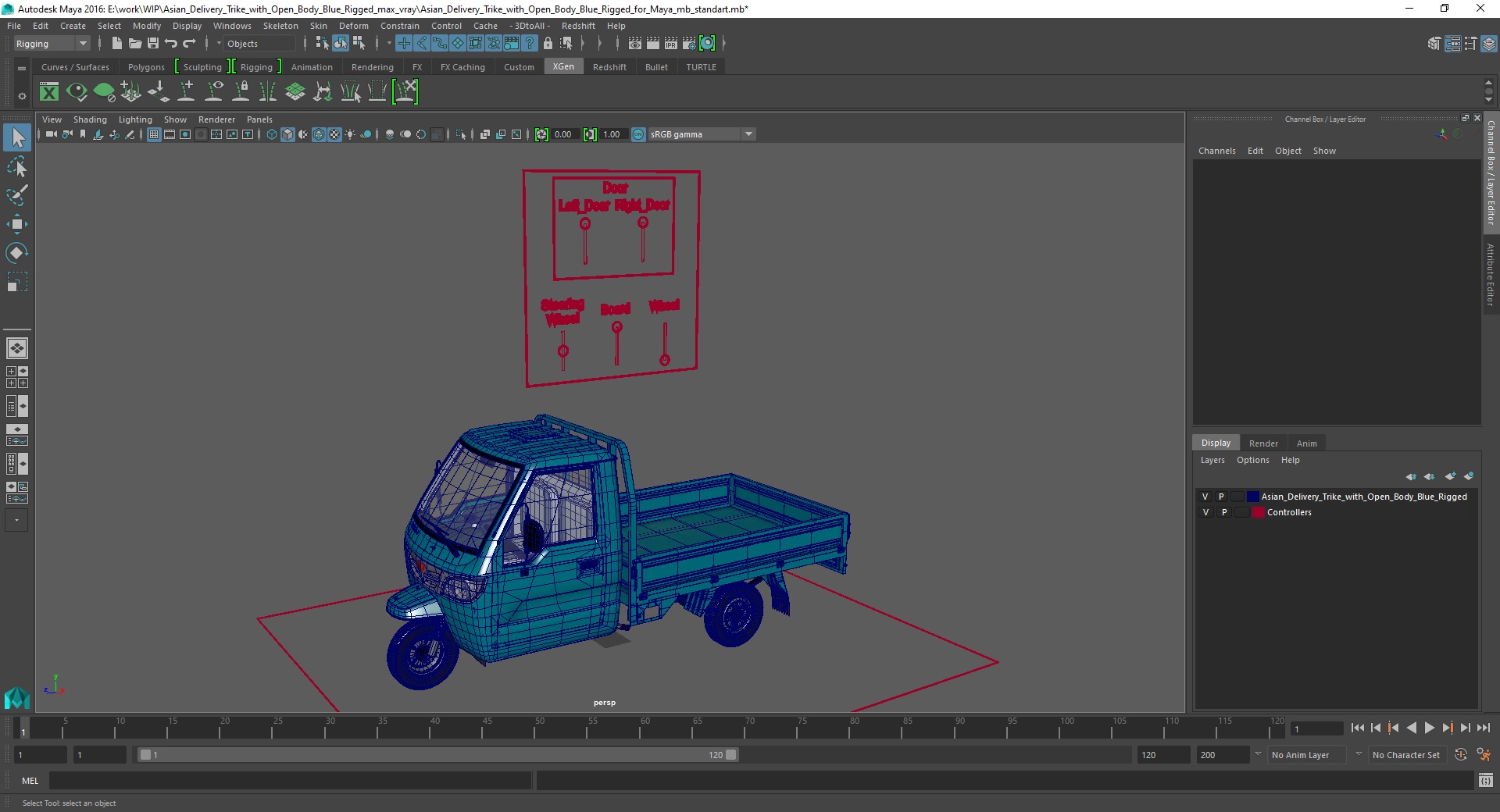Click the Undo arrow icon

click(x=171, y=44)
